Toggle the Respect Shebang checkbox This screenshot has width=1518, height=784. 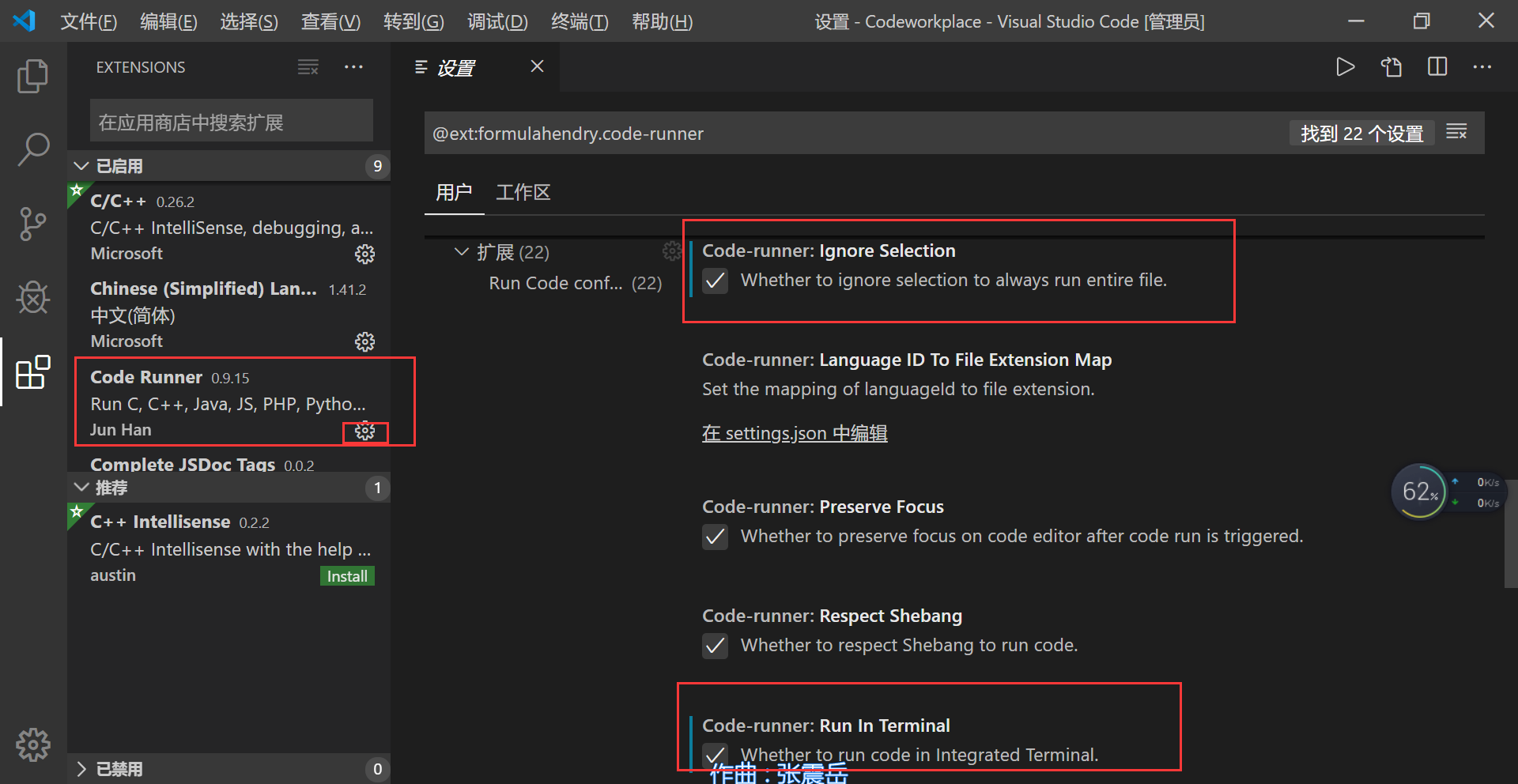tap(716, 646)
